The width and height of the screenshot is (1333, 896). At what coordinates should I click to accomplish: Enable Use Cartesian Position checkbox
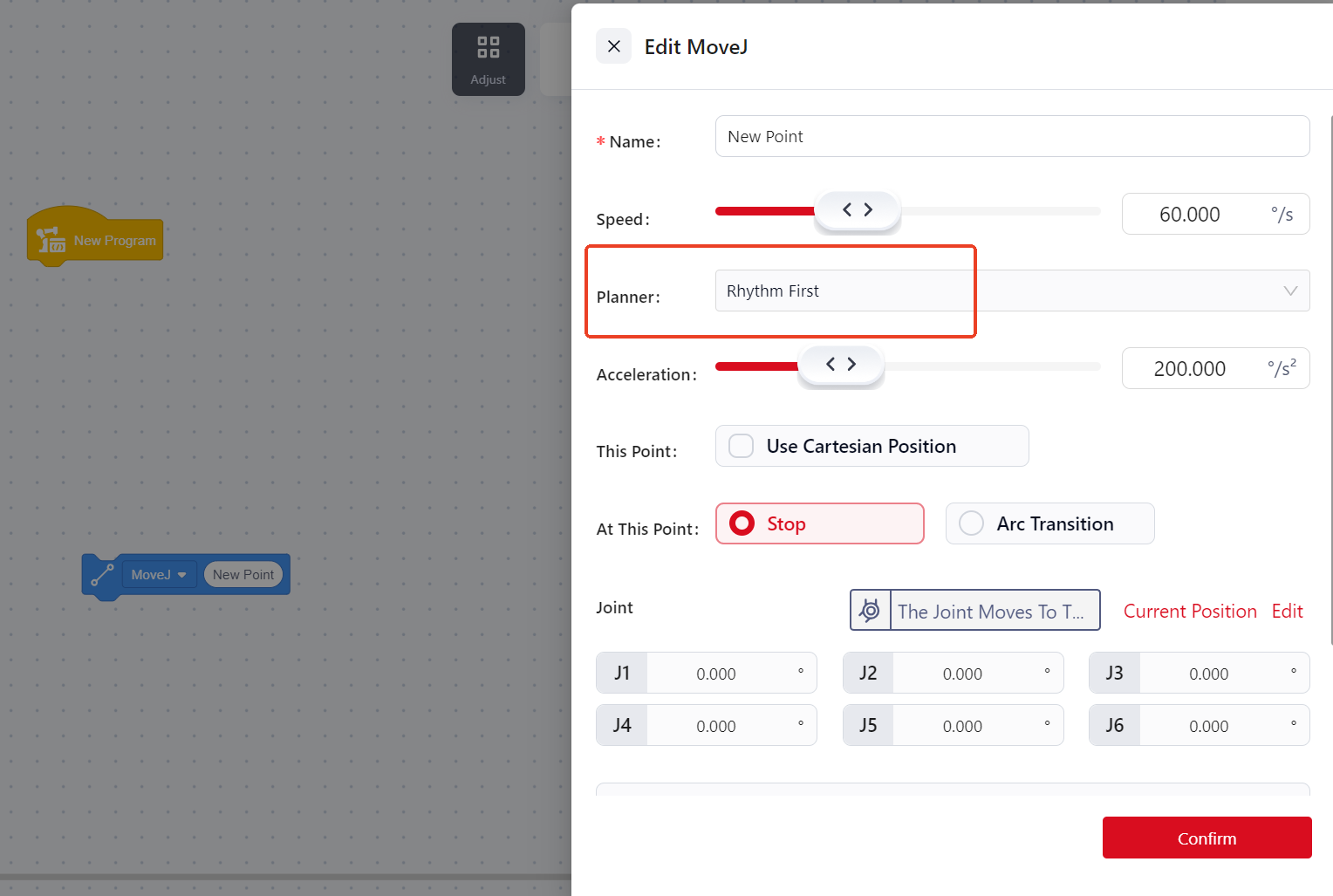tap(742, 446)
